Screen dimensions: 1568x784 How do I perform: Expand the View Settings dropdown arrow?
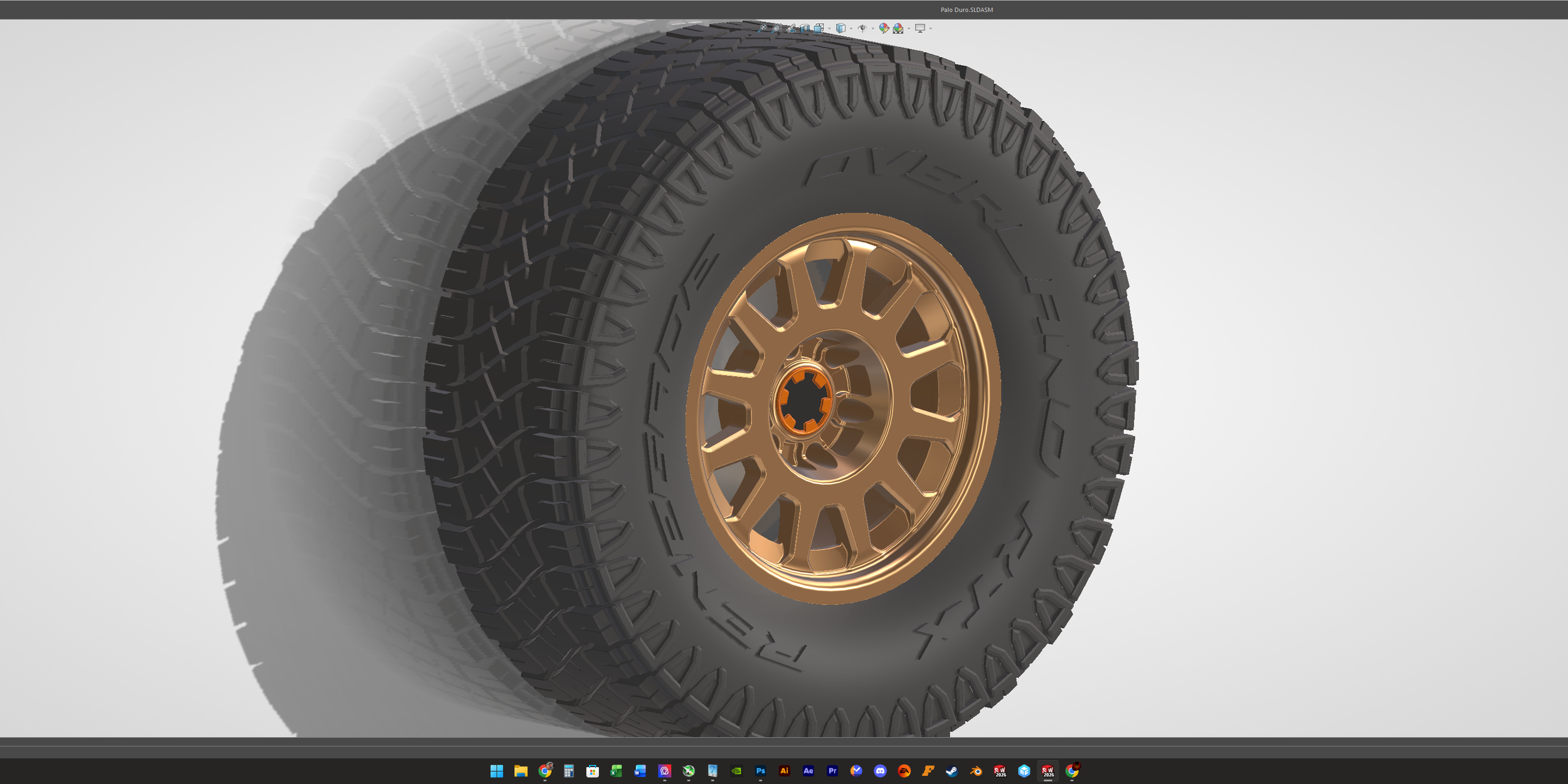click(931, 28)
